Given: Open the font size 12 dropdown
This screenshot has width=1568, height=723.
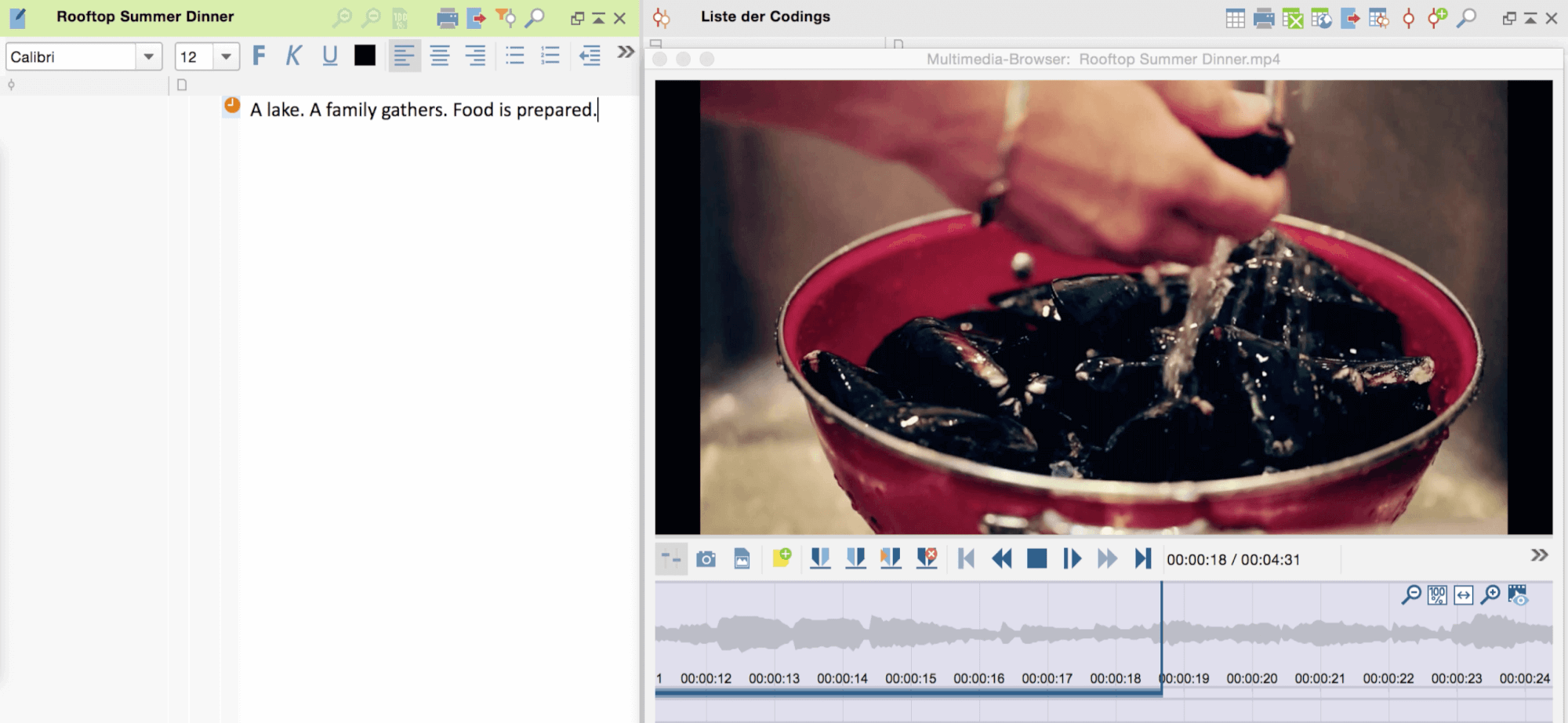Looking at the screenshot, I should click(226, 56).
